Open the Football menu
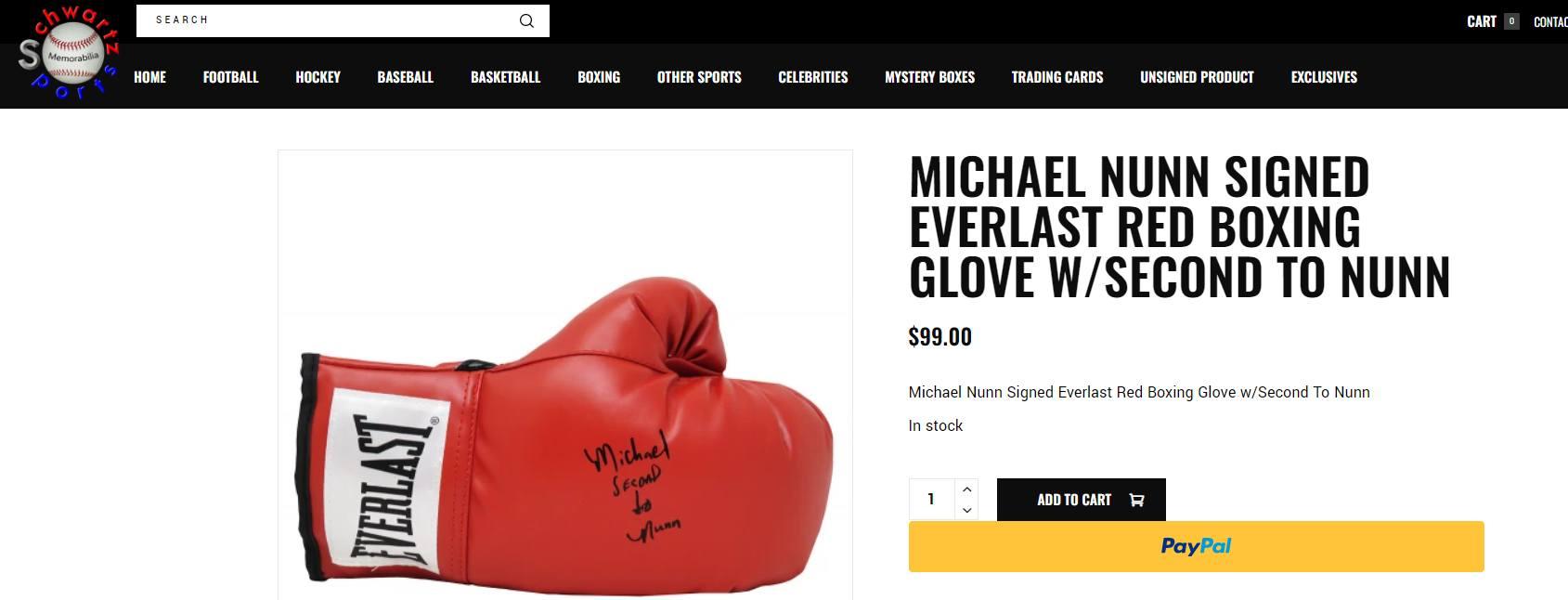Screen dimensions: 1568x600 230,77
